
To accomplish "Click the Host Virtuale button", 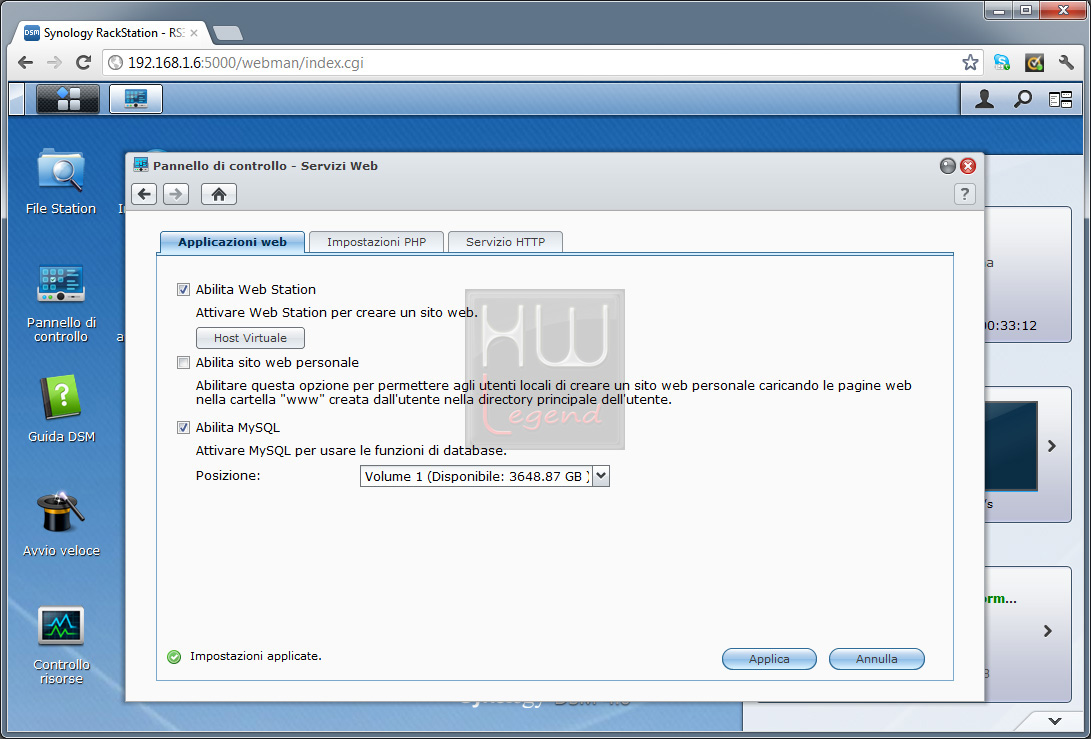I will click(x=250, y=338).
